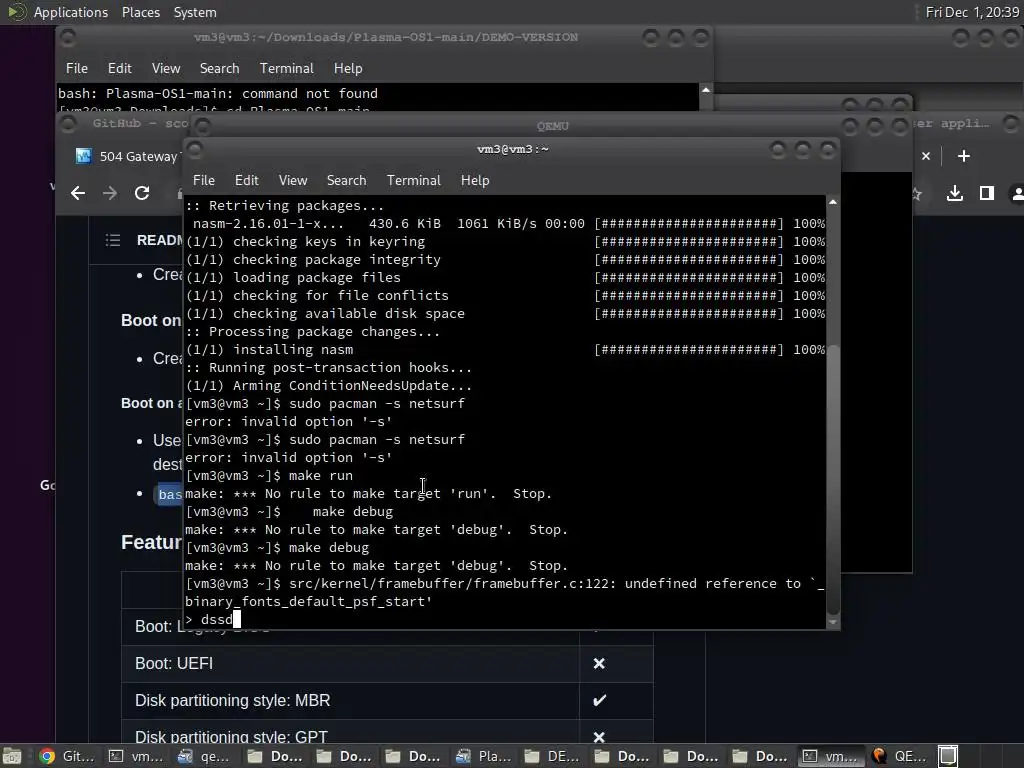The image size is (1024, 768).
Task: Open Terminal menu in the DEMO-VERSION terminal
Action: (287, 69)
